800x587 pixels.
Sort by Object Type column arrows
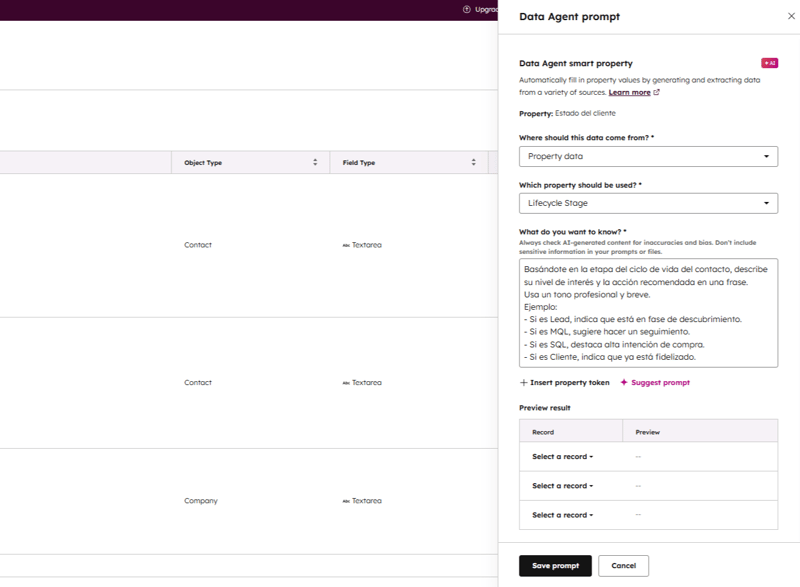pos(315,162)
